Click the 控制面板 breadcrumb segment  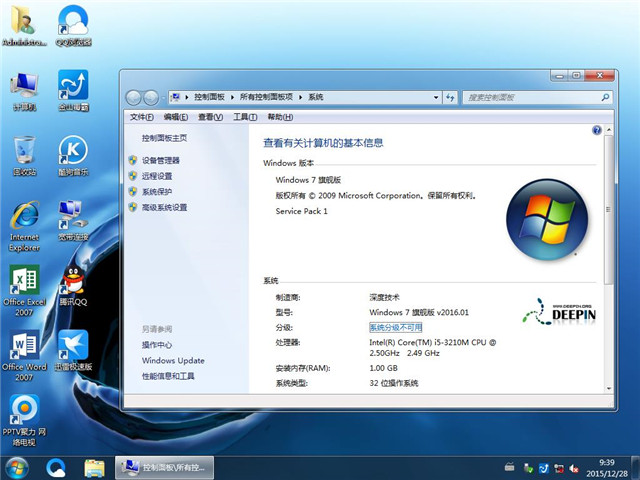tap(209, 97)
